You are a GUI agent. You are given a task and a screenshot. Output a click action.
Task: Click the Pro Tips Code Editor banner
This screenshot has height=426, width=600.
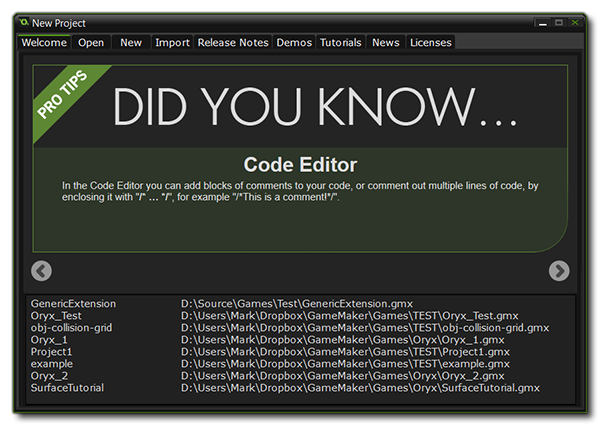[300, 158]
